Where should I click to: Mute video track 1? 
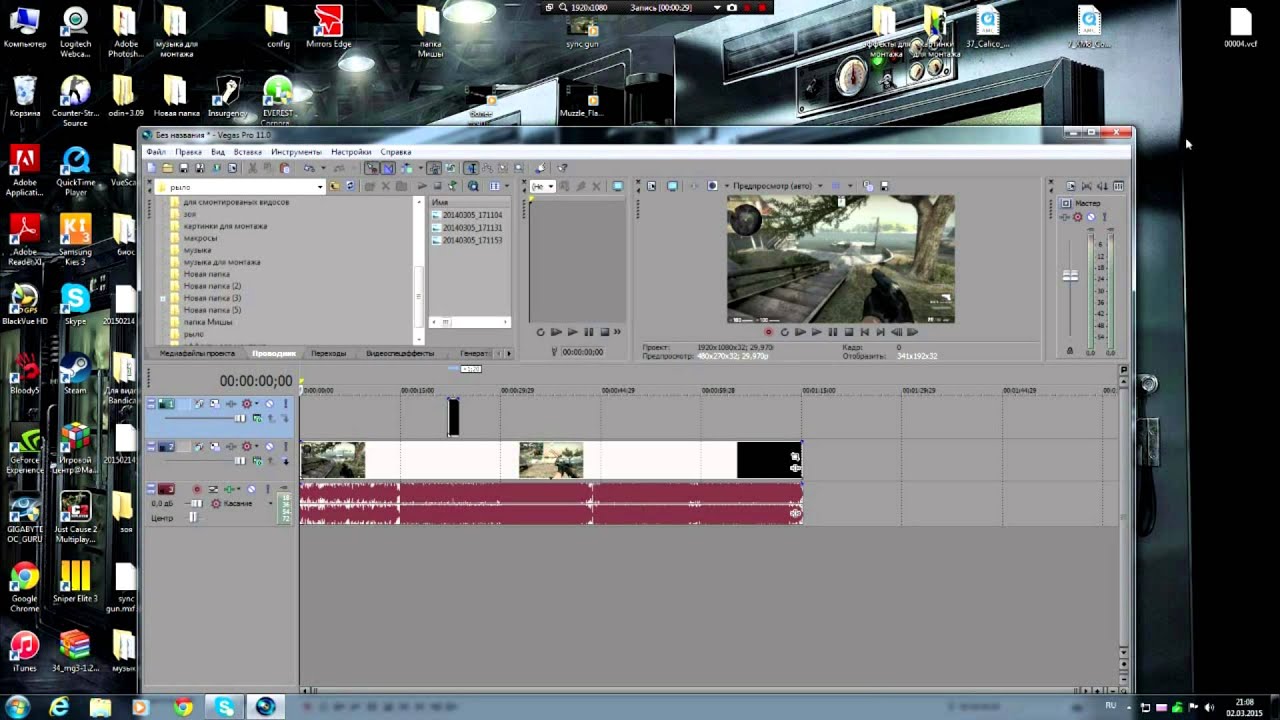[x=269, y=403]
